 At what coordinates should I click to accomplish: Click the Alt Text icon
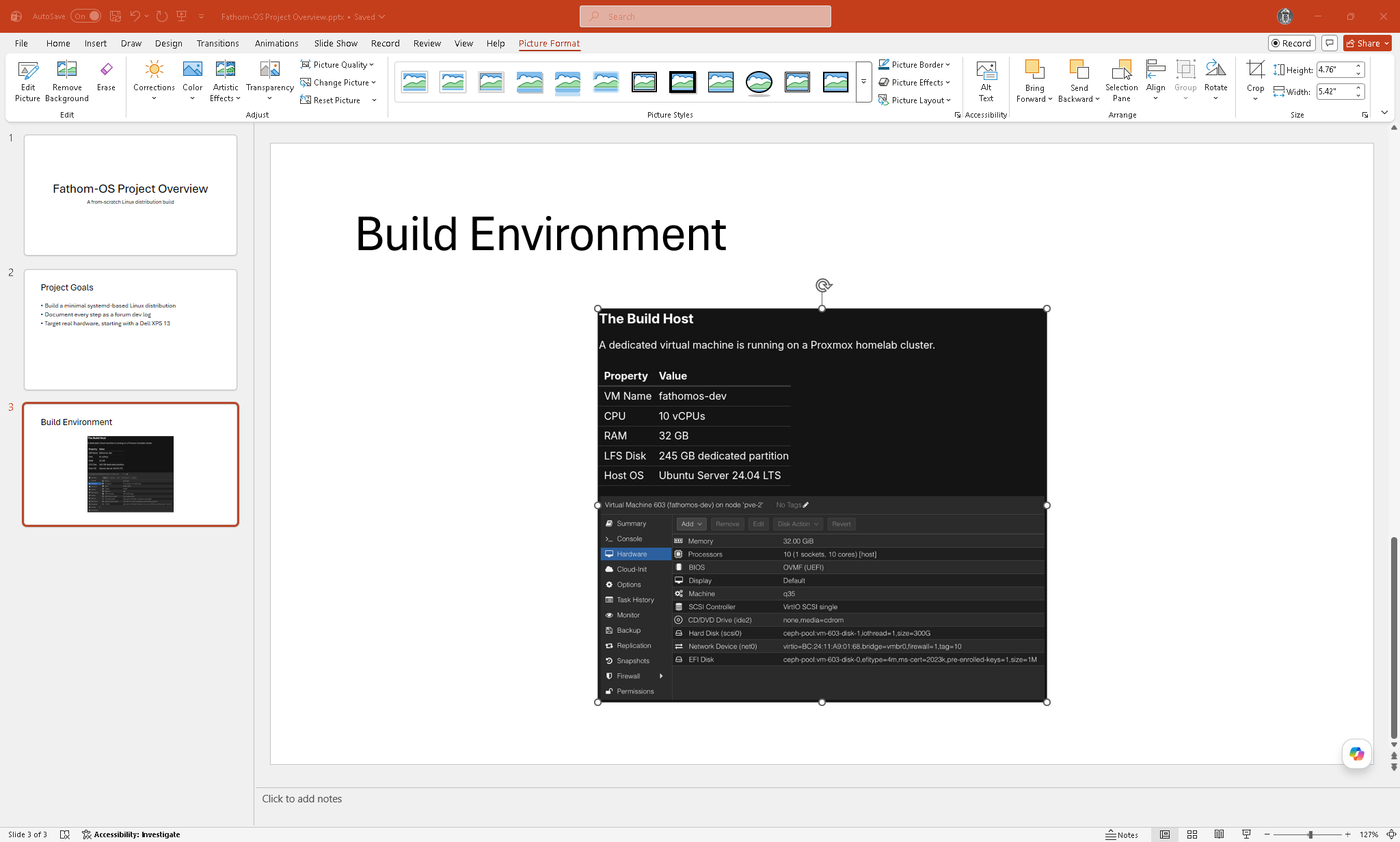point(986,81)
